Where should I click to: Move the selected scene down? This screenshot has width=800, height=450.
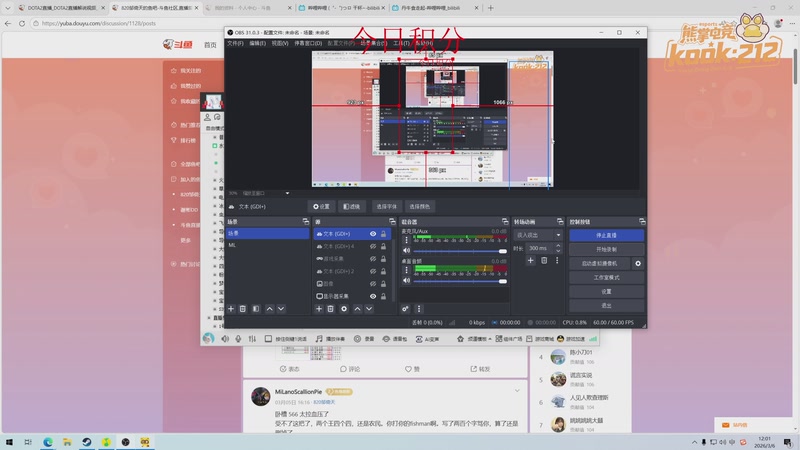(281, 309)
